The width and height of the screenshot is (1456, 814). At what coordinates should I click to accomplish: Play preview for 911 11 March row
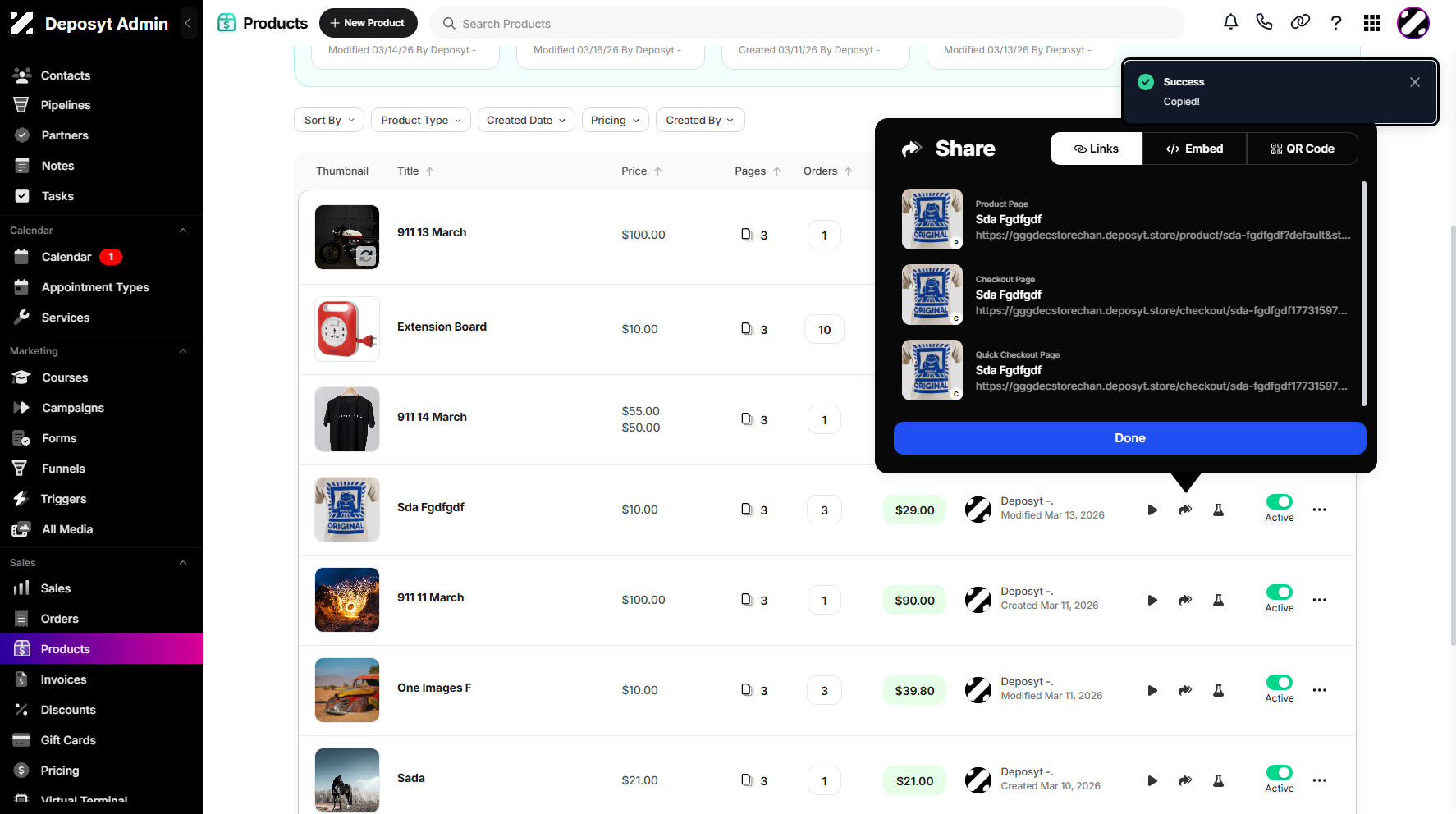coord(1152,600)
